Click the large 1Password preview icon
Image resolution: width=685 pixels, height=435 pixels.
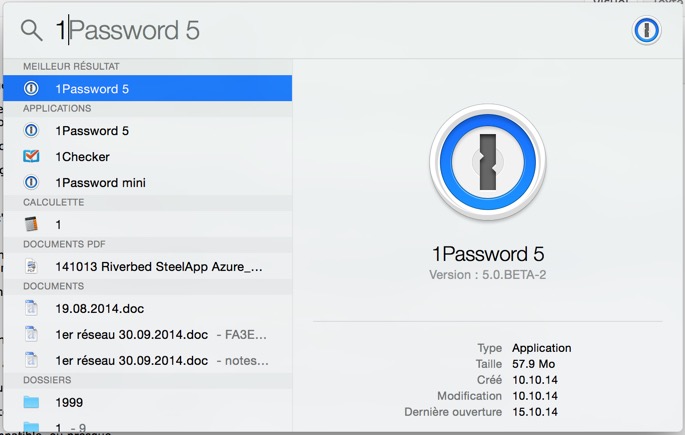point(488,162)
